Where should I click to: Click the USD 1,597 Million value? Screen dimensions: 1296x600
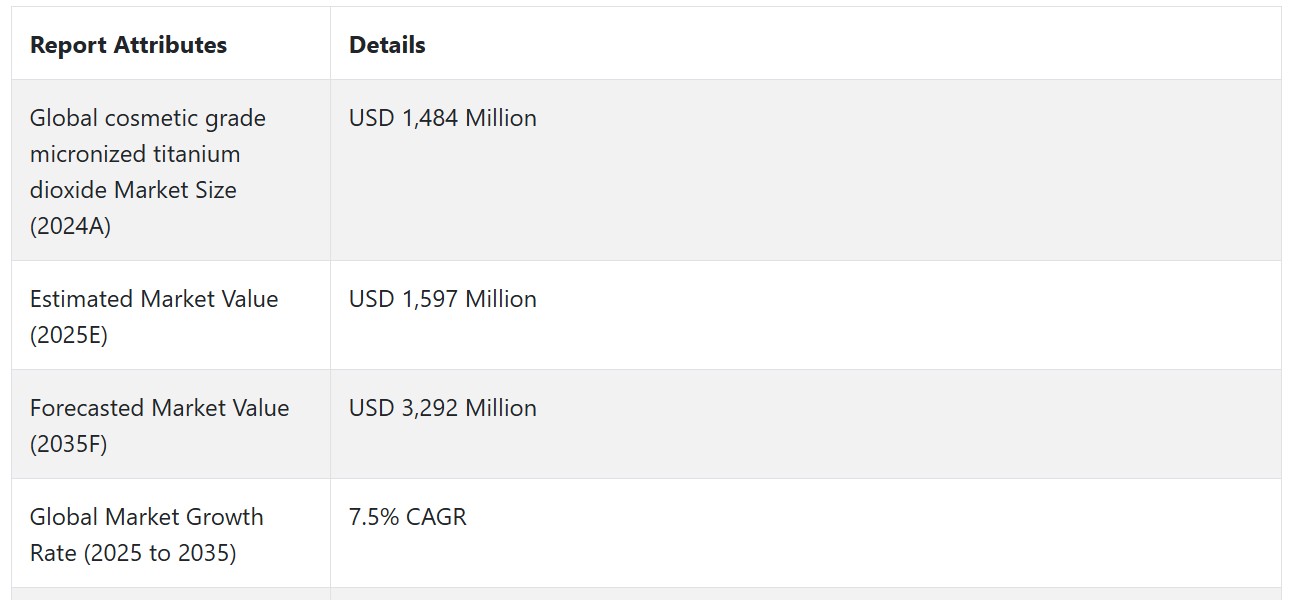point(442,299)
